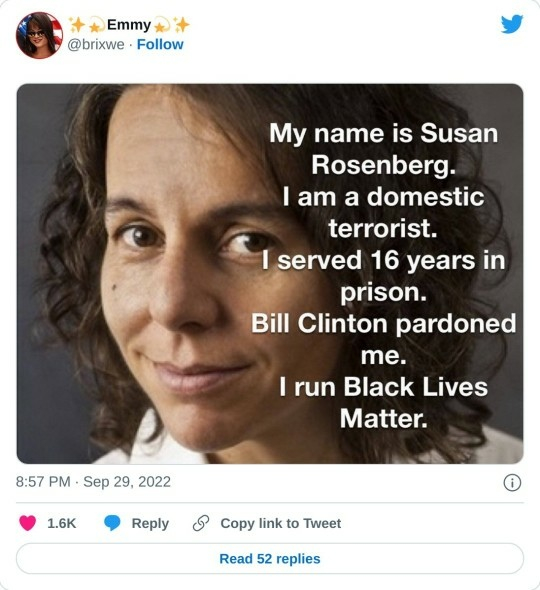Click the Sep 29, 2022 date
Viewport: 540px width, 590px height.
[x=127, y=482]
